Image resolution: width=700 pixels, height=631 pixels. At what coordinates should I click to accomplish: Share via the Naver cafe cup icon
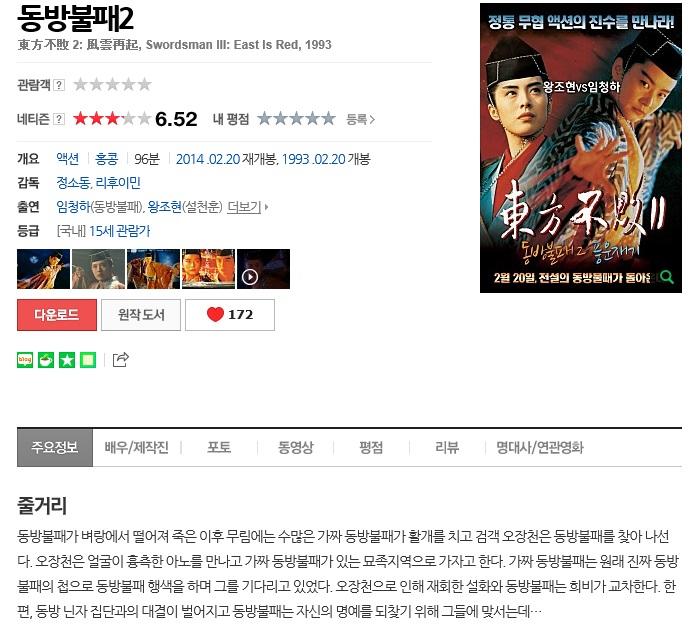46,360
